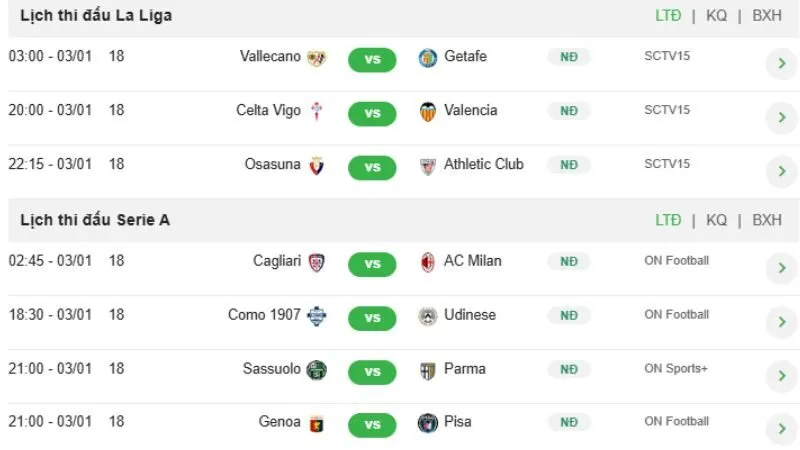Click the Athletic Club crest
Image resolution: width=800 pixels, height=450 pixels.
point(428,166)
